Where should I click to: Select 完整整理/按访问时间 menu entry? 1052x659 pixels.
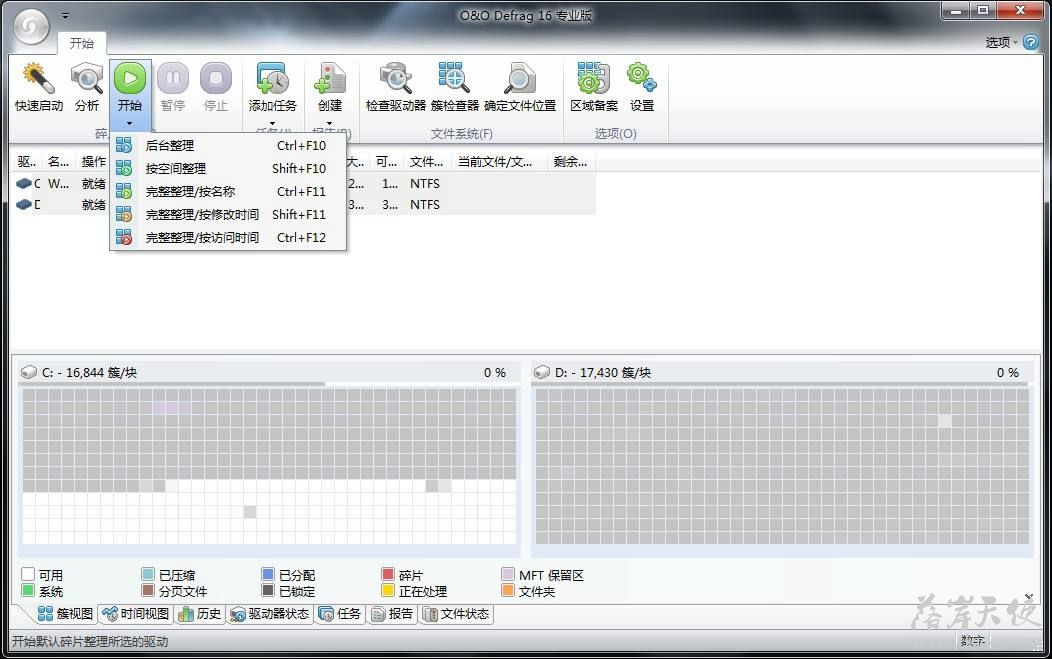coord(228,237)
